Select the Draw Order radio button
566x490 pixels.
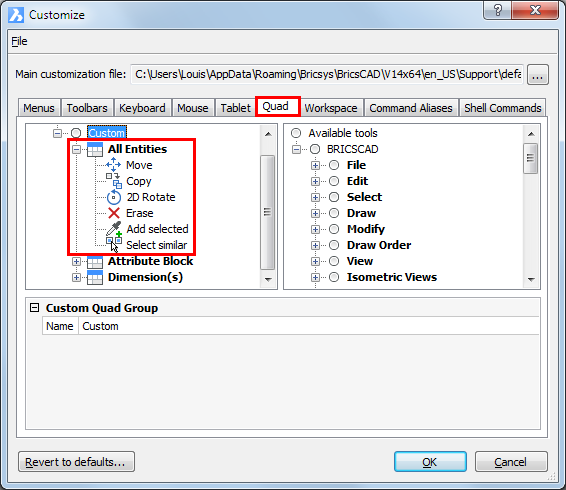(334, 245)
